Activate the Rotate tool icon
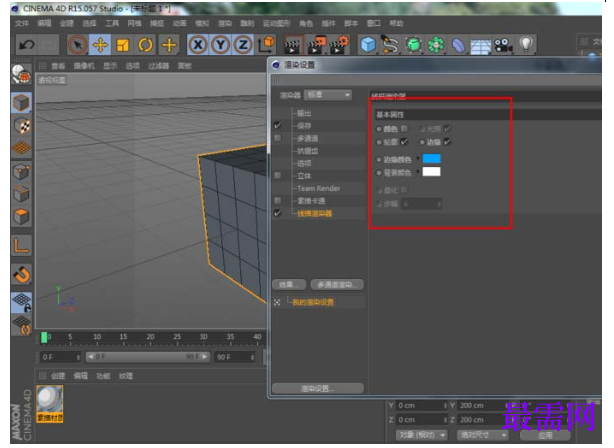 pos(145,45)
